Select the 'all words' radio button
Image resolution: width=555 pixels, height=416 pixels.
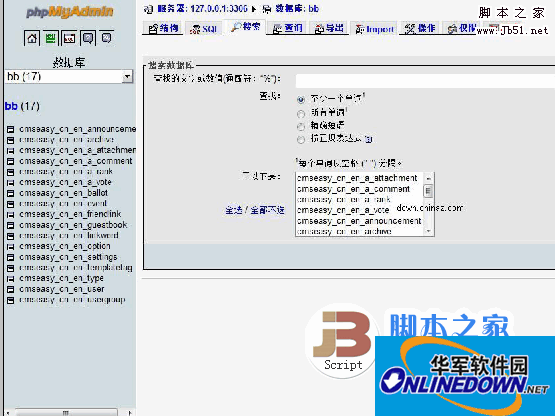tap(301, 114)
